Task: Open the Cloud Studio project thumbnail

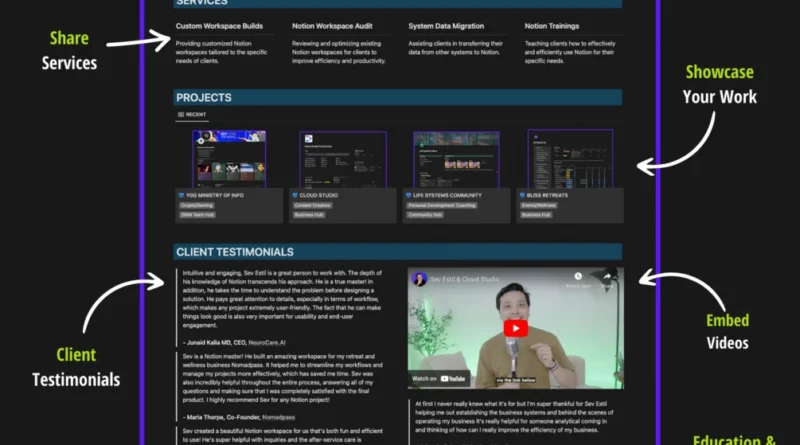Action: 343,160
